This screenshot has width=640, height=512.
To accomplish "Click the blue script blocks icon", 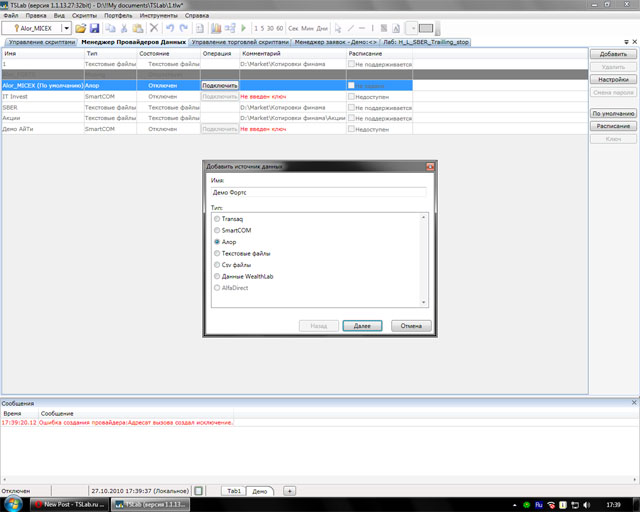I will 230,28.
